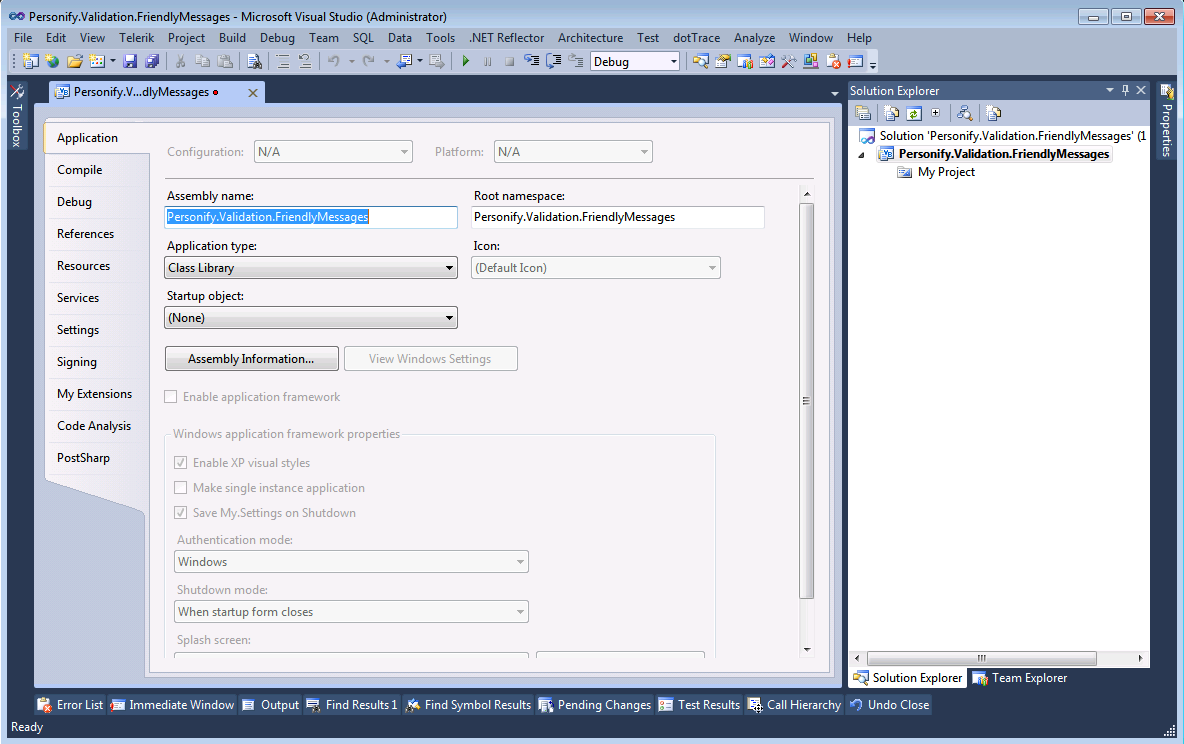Viewport: 1184px width, 744px height.
Task: Click the Assembly Information button
Action: [251, 359]
